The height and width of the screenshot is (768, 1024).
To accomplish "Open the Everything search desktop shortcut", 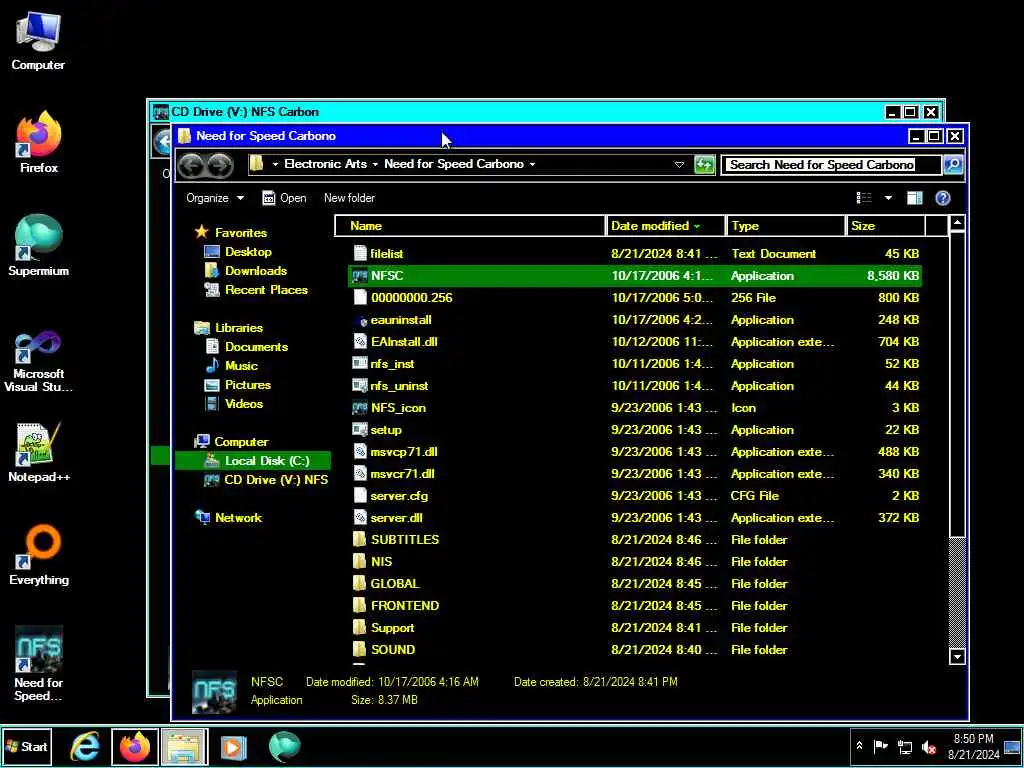I will [x=39, y=555].
